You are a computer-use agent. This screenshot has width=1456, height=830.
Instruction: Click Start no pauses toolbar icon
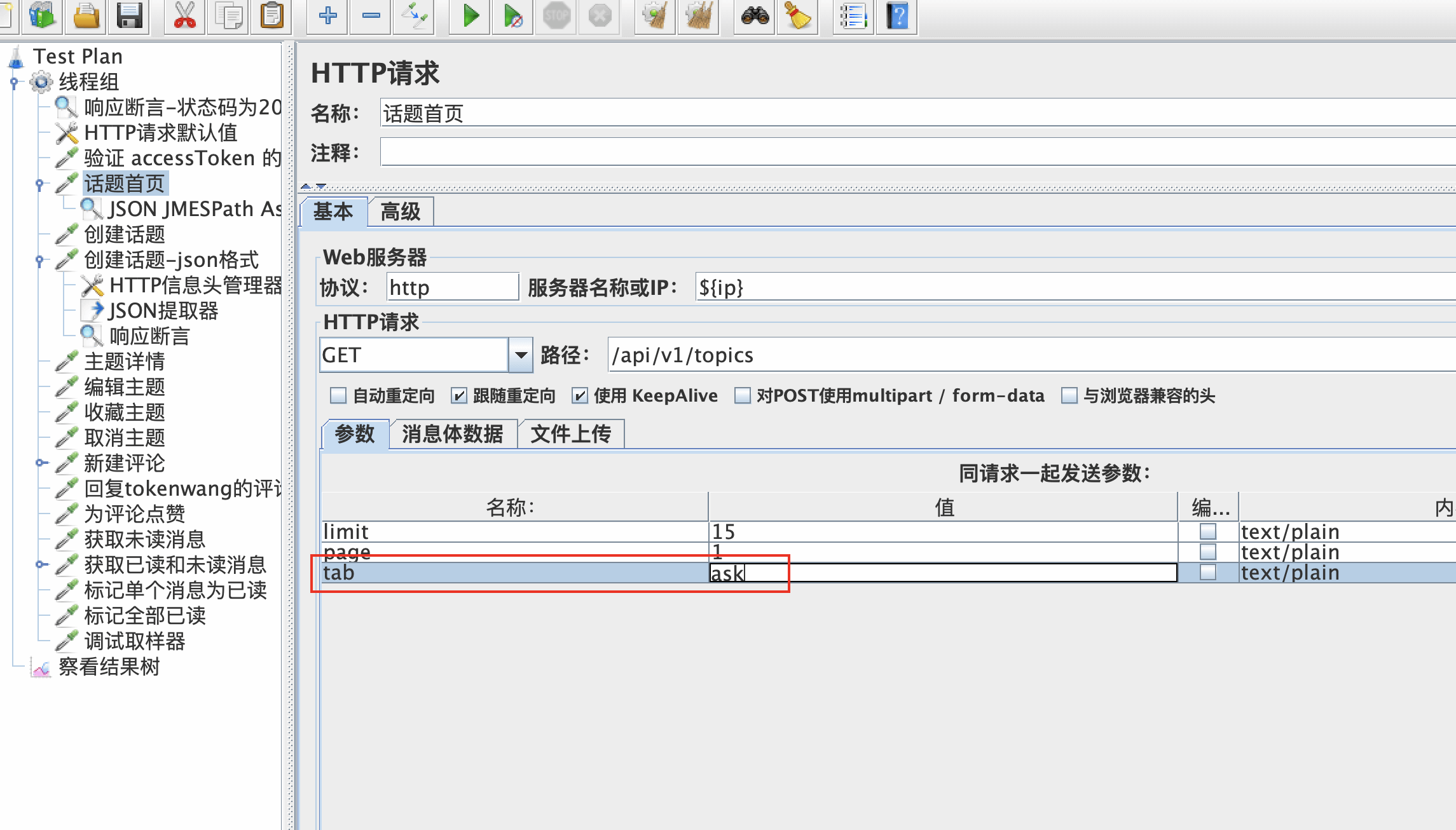point(512,16)
